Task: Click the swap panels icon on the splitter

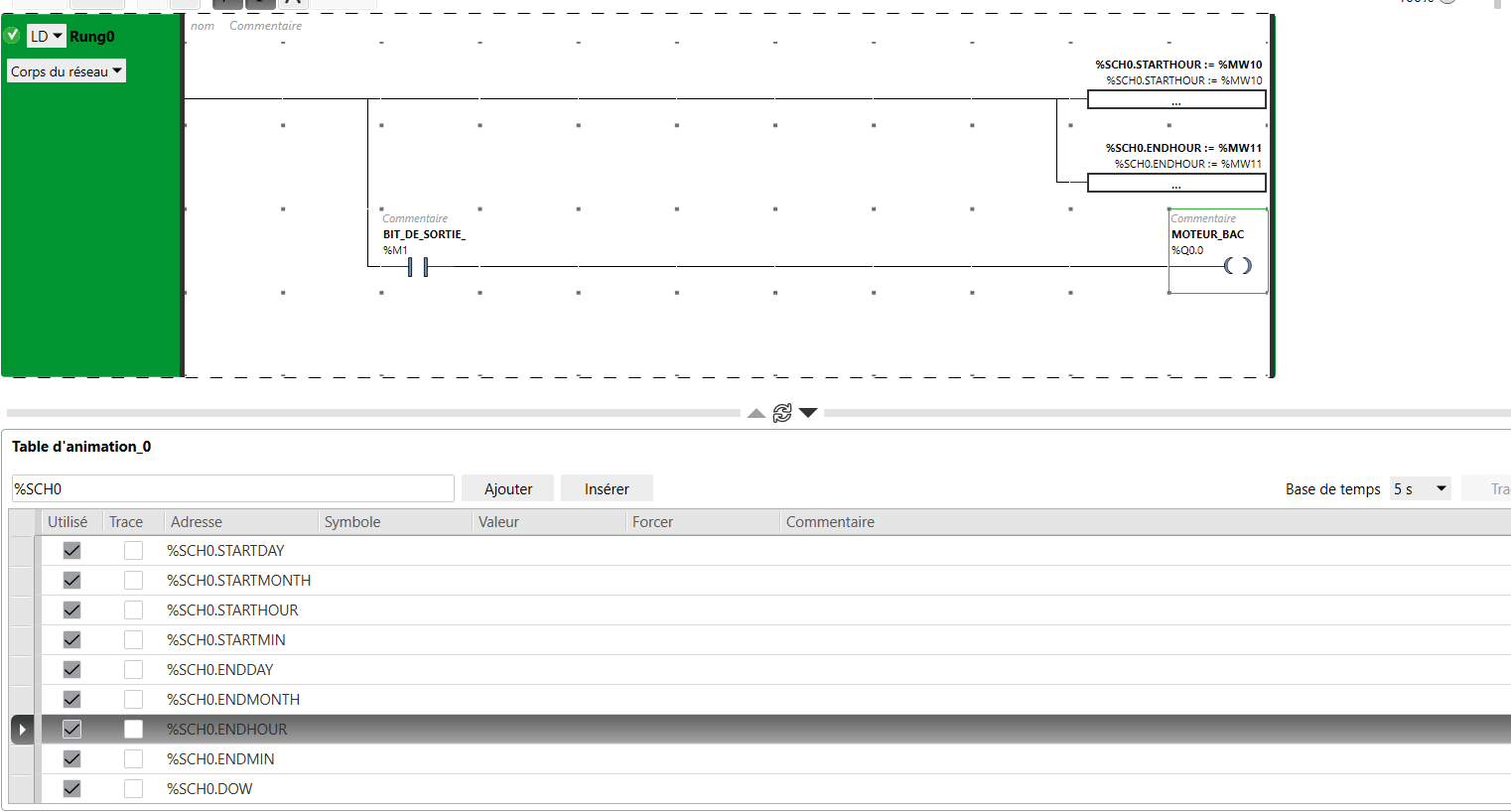Action: click(782, 413)
